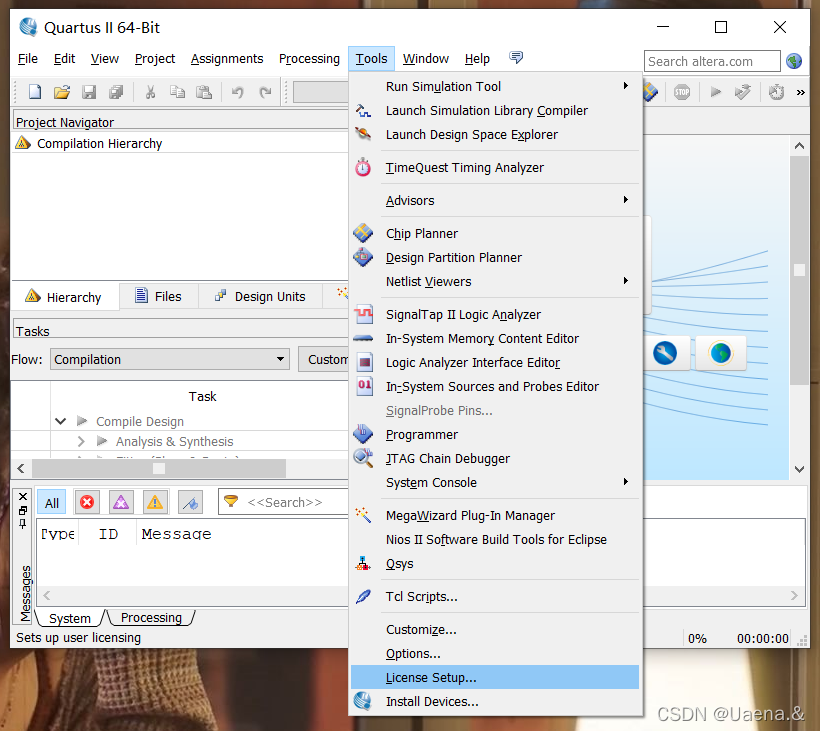Expand the Analysis & Synthesis task

click(x=81, y=441)
